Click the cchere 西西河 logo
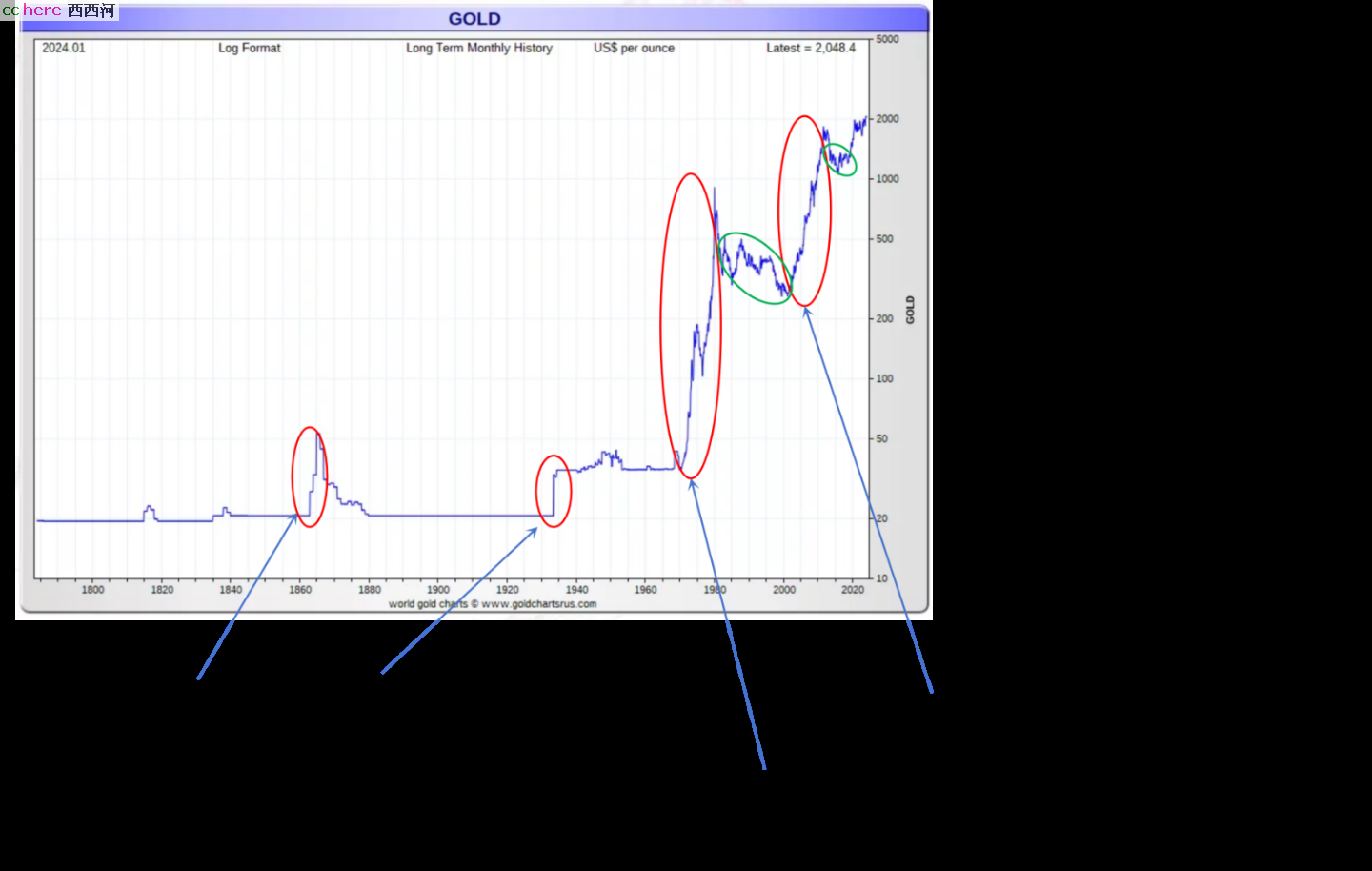This screenshot has height=871, width=1372. 59,10
